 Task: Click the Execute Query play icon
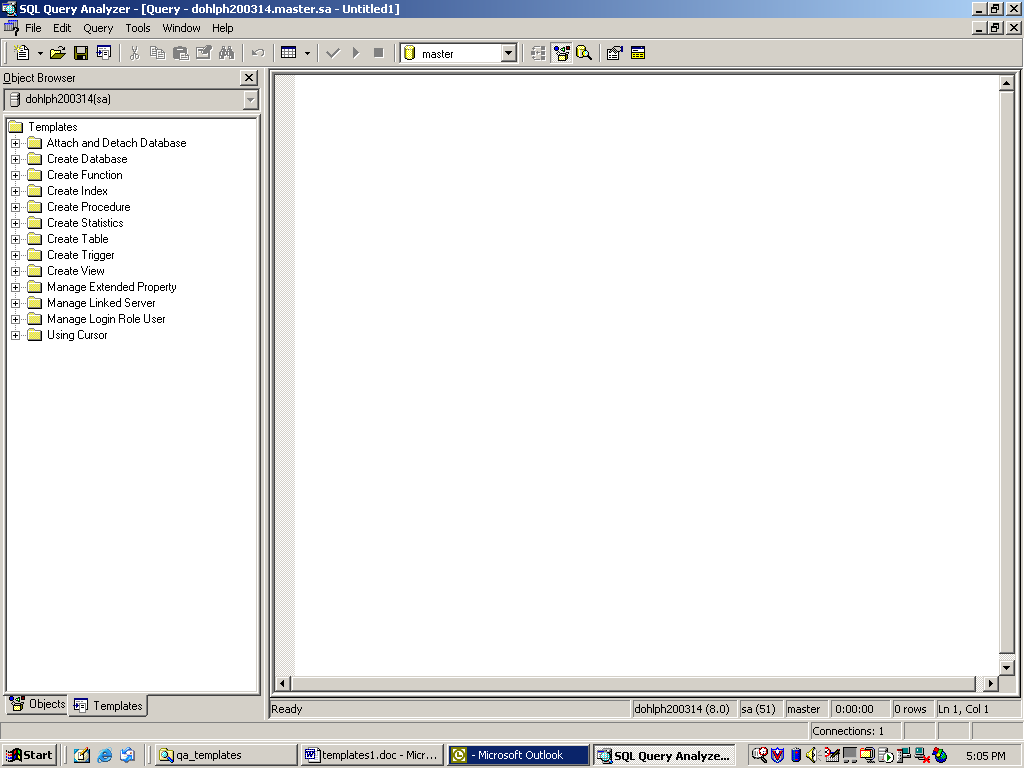356,53
